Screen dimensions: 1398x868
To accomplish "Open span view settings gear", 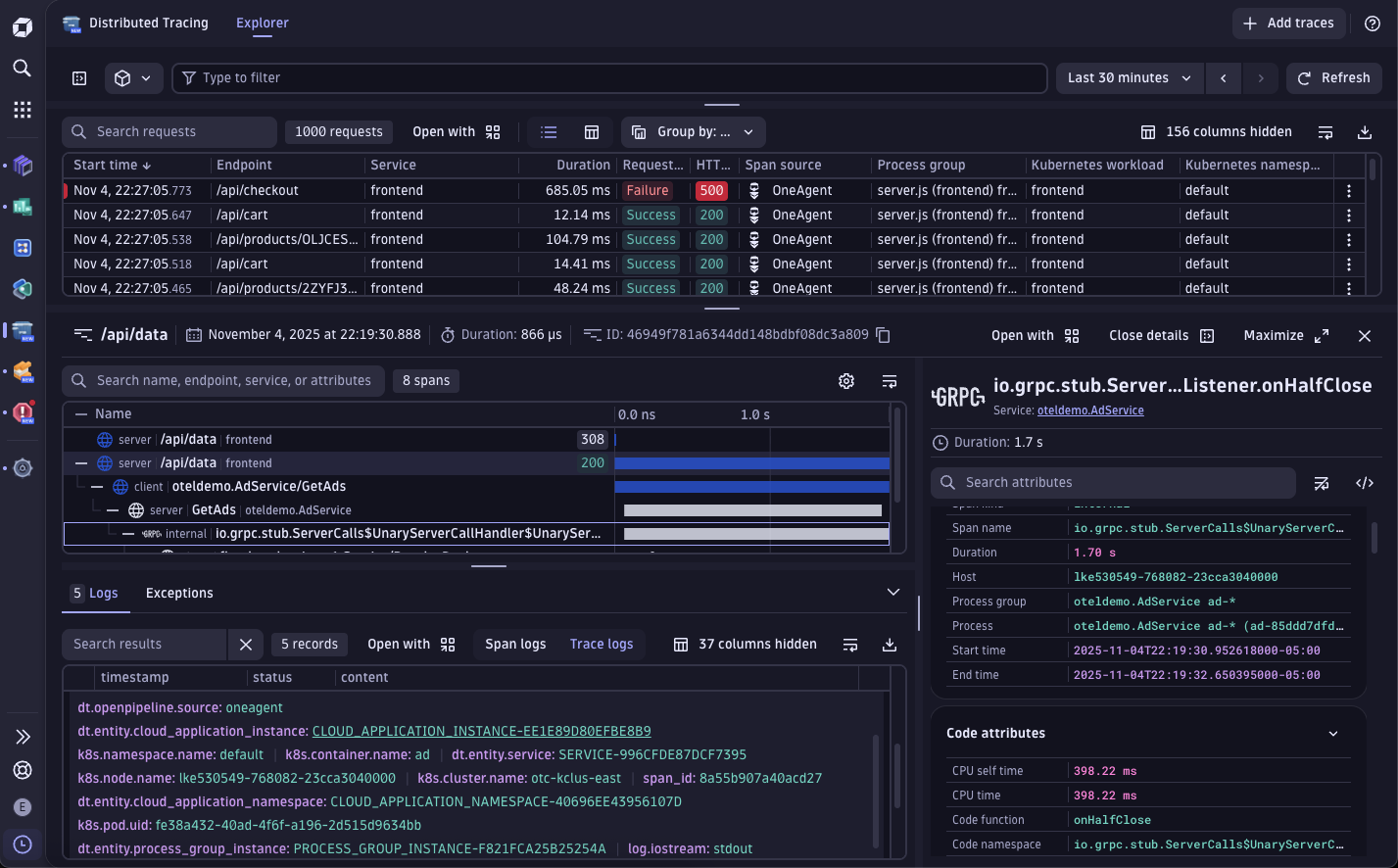I will coord(846,381).
